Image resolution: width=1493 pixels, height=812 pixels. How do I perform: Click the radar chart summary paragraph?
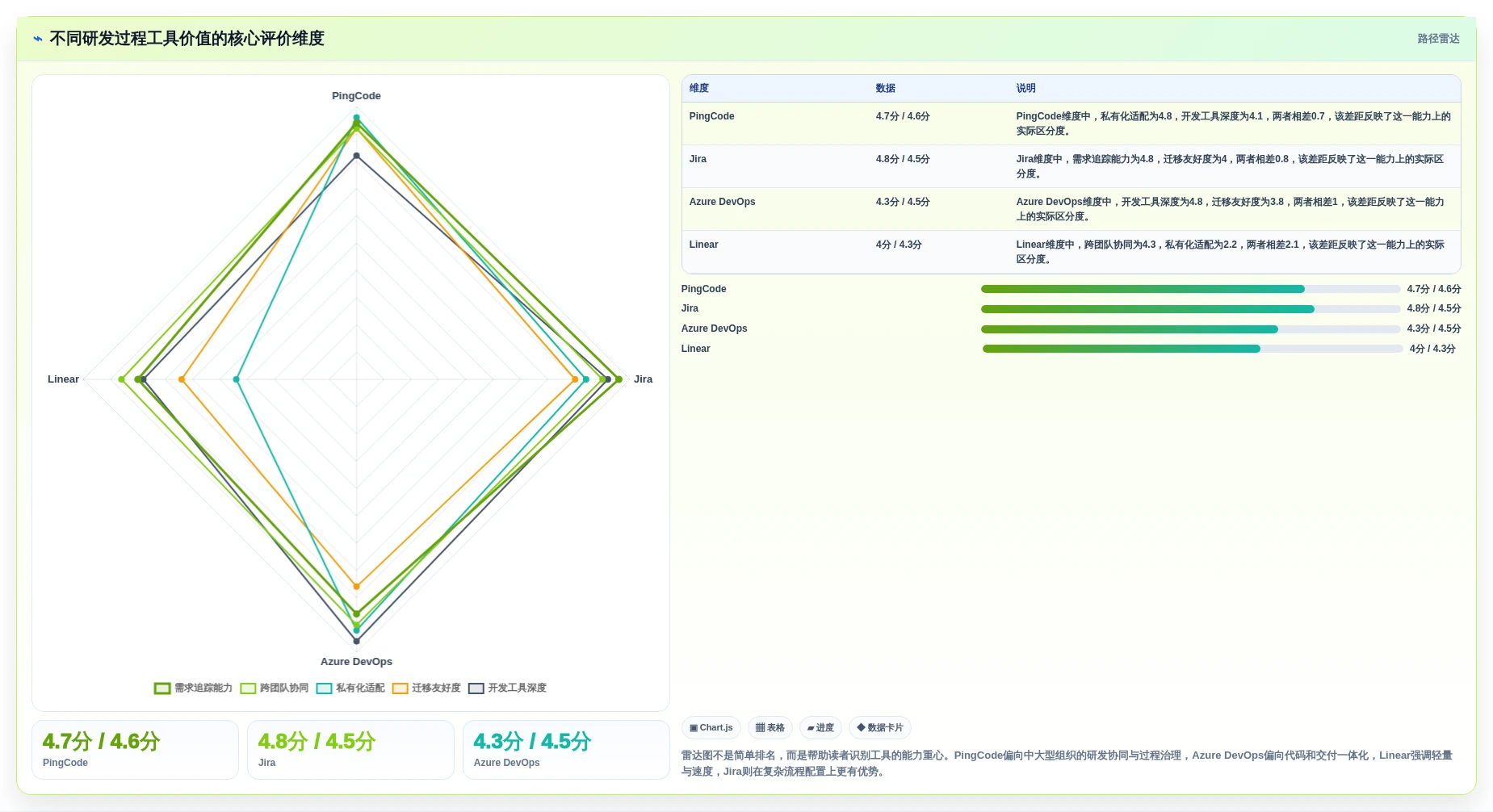click(1067, 764)
